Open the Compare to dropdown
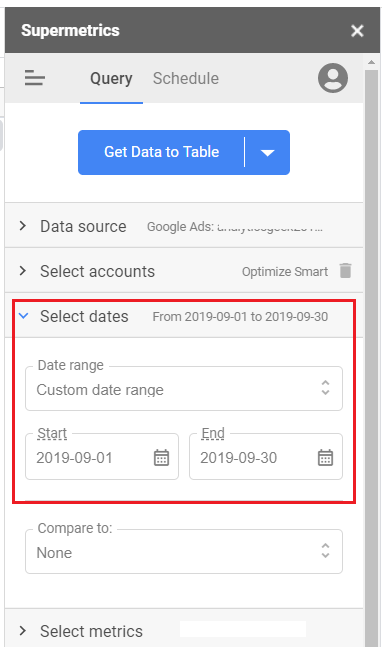382x647 pixels. click(184, 552)
